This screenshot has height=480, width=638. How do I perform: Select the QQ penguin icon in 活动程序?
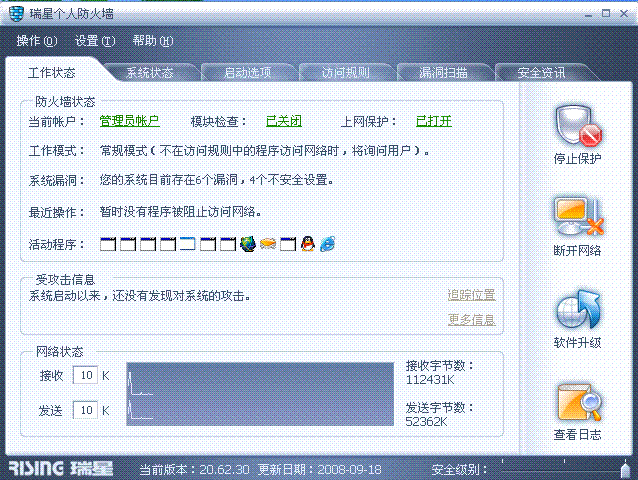[308, 244]
